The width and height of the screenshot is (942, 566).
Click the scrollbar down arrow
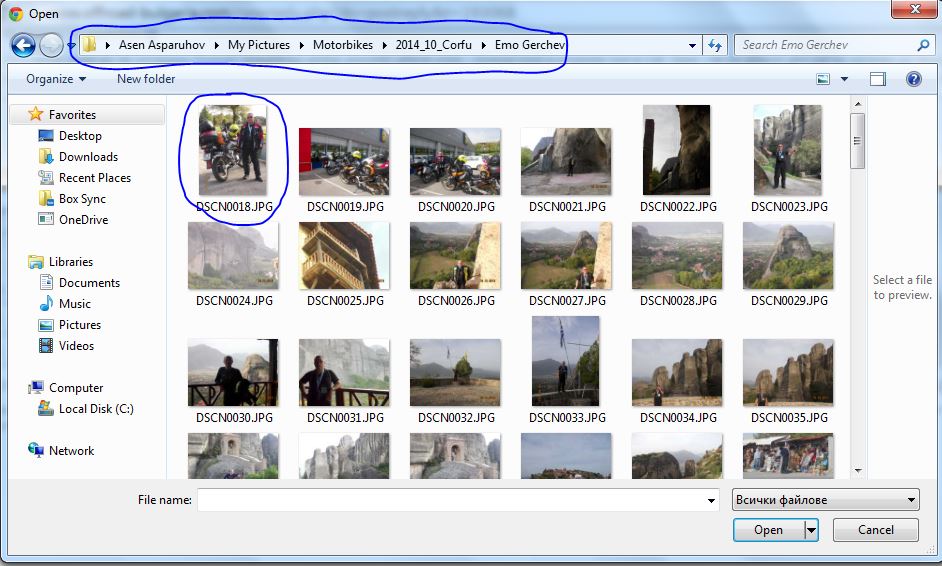pos(858,470)
